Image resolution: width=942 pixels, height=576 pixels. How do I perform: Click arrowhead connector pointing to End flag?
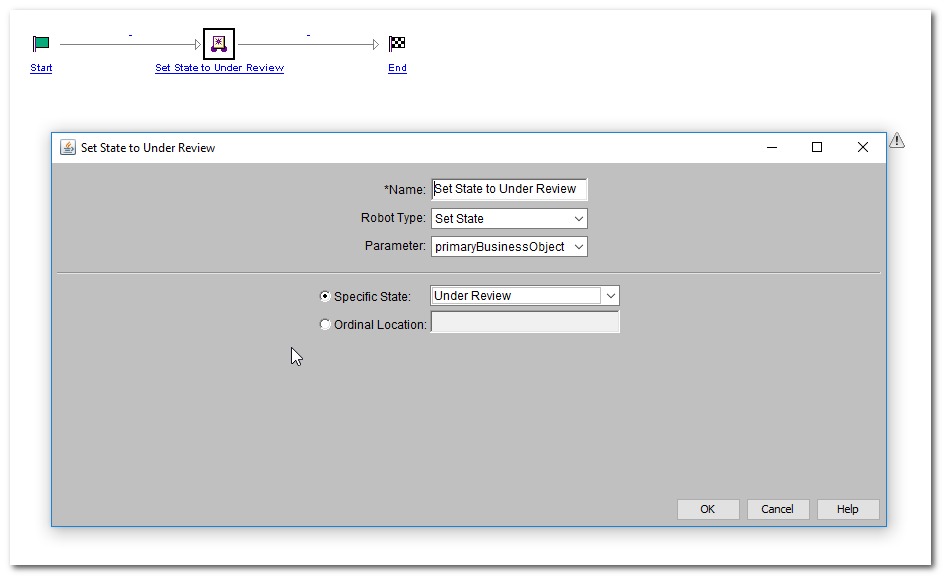[x=376, y=44]
